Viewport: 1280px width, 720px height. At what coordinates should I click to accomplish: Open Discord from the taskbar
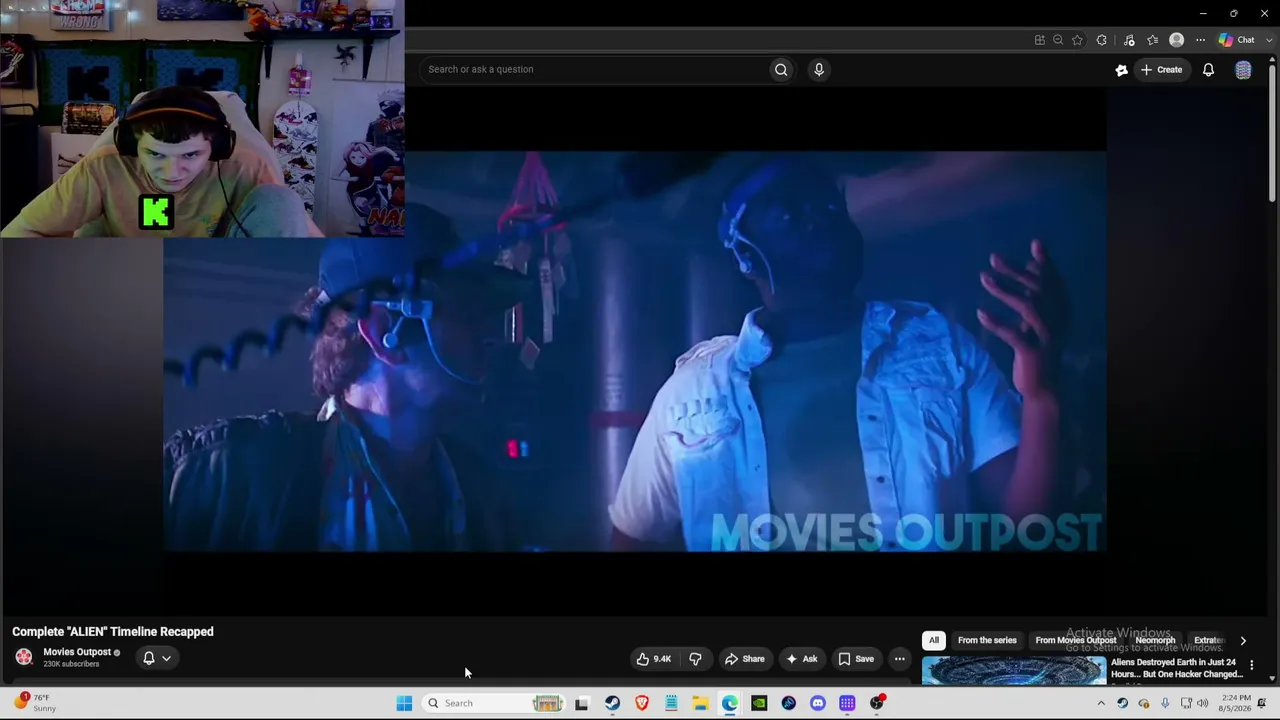(x=818, y=703)
